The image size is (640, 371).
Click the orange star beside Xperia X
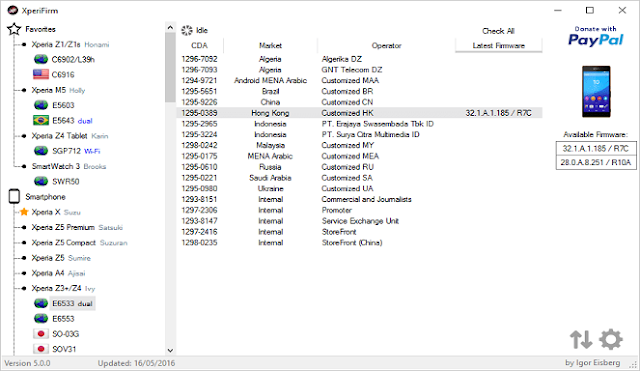tap(24, 212)
